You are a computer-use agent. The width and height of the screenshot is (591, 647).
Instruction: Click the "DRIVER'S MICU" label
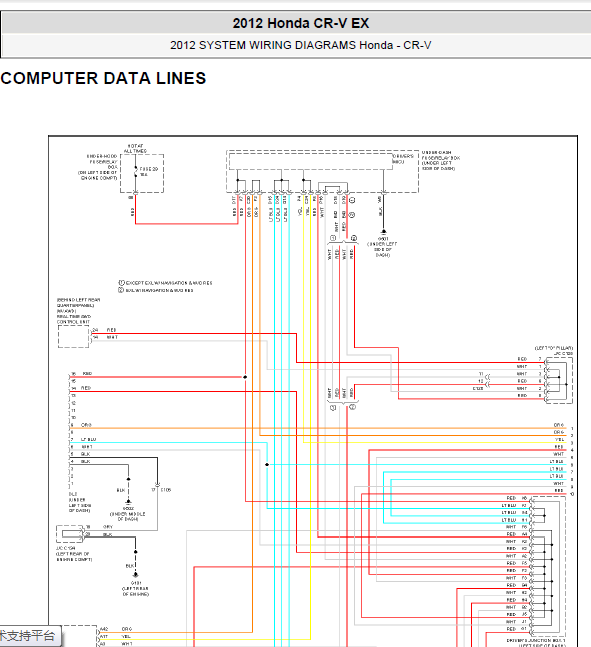coord(402,159)
